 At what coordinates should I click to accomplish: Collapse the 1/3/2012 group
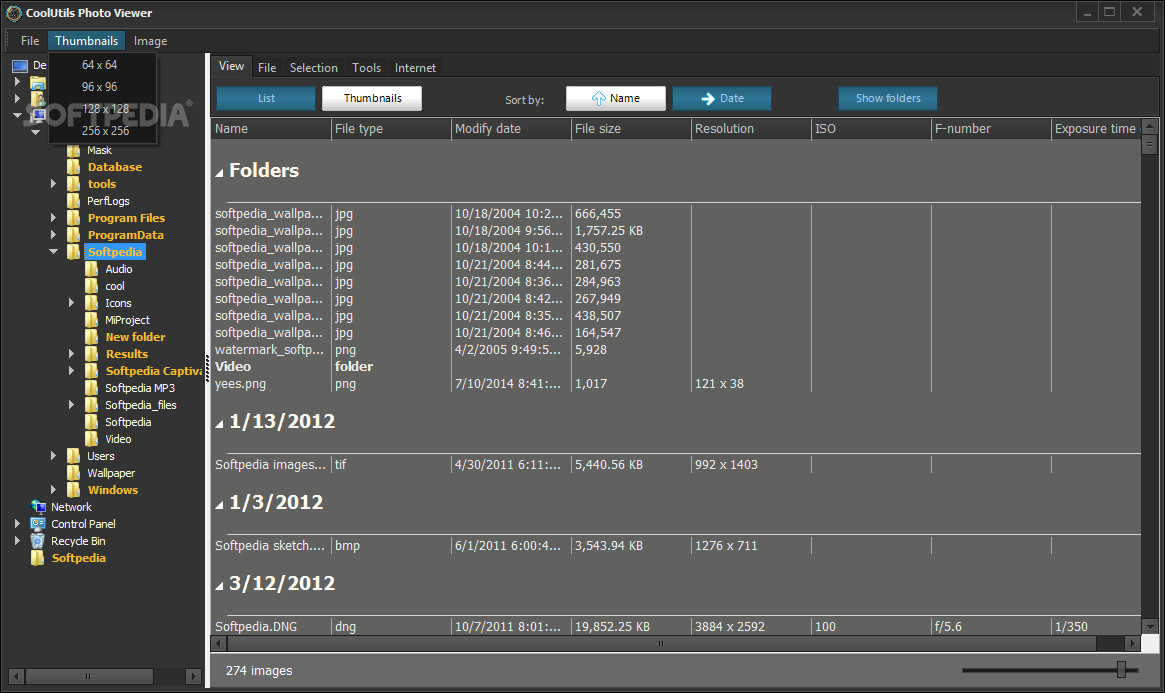(x=219, y=505)
